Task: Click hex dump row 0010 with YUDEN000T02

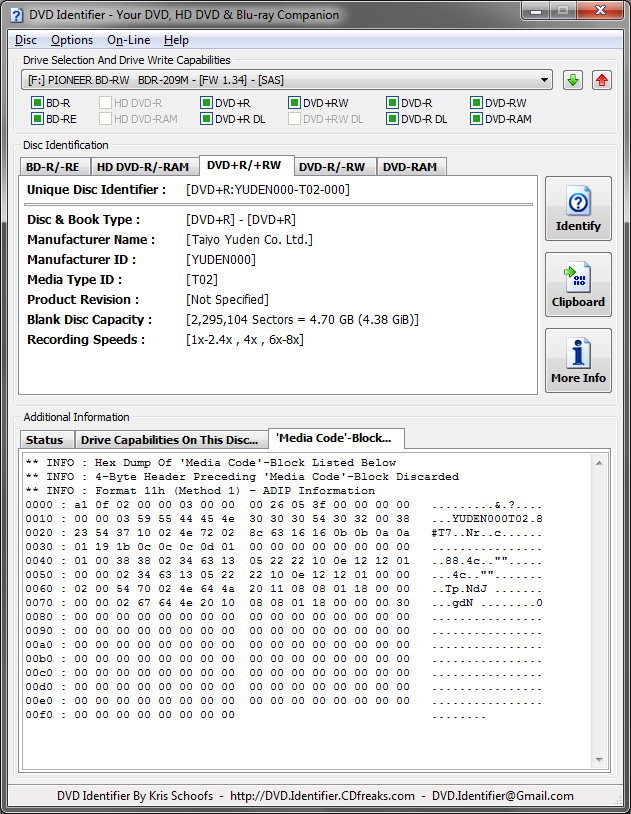Action: pos(284,519)
